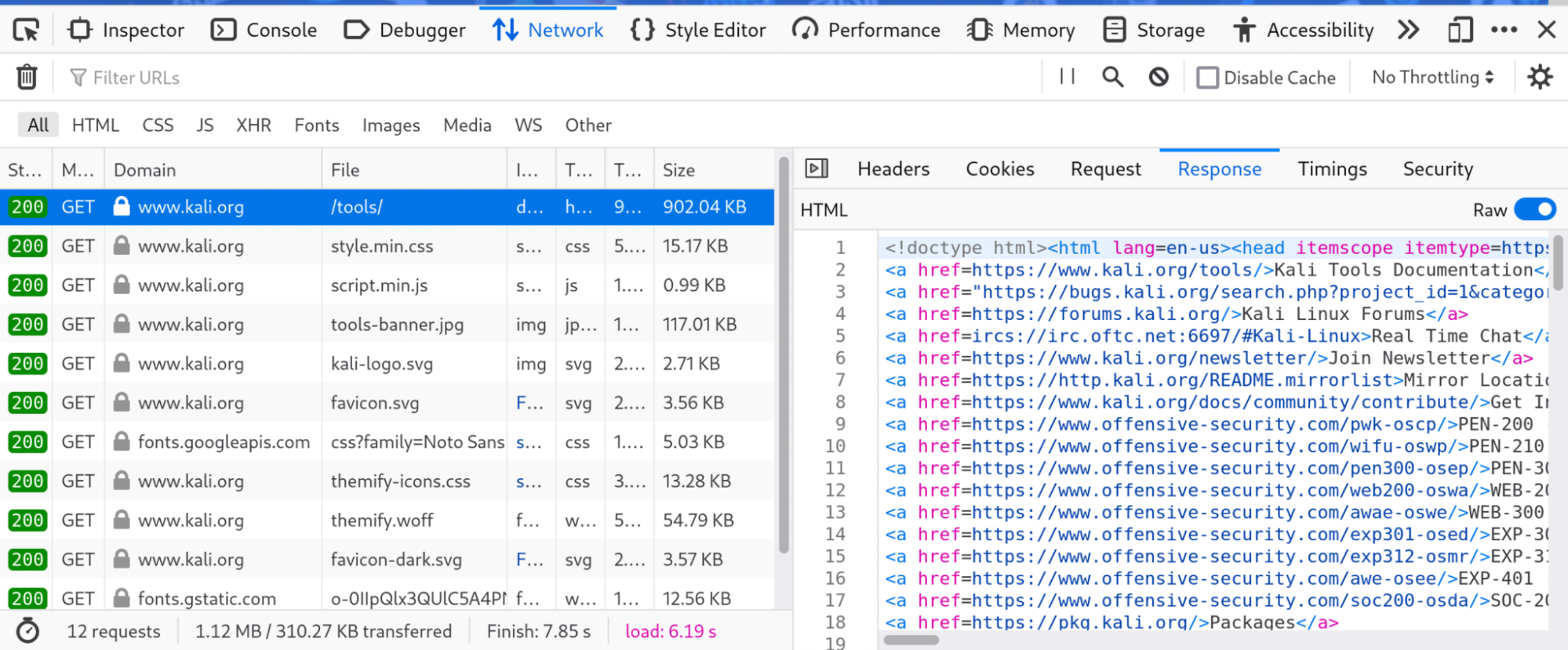Select the Network tab
This screenshot has width=1568, height=650.
point(548,30)
